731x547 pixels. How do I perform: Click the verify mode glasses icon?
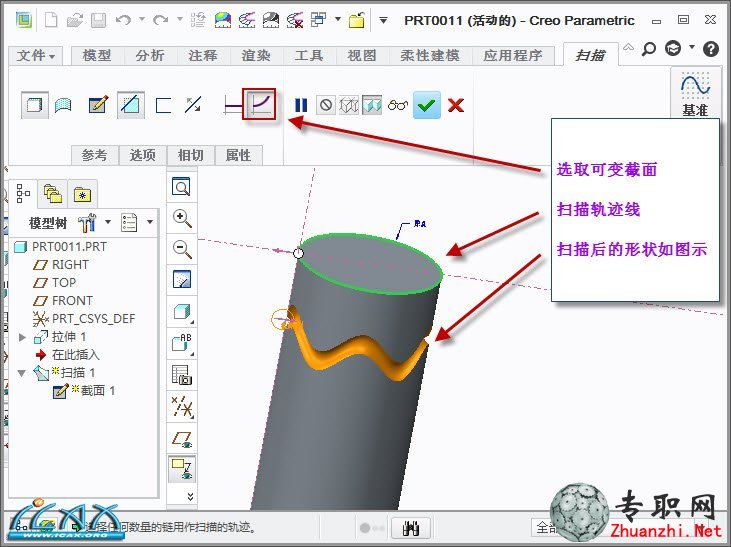pyautogui.click(x=398, y=105)
